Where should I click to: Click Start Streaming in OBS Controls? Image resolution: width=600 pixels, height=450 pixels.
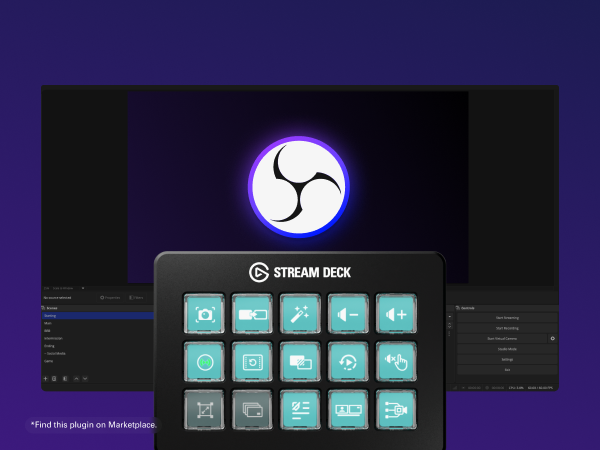507,318
